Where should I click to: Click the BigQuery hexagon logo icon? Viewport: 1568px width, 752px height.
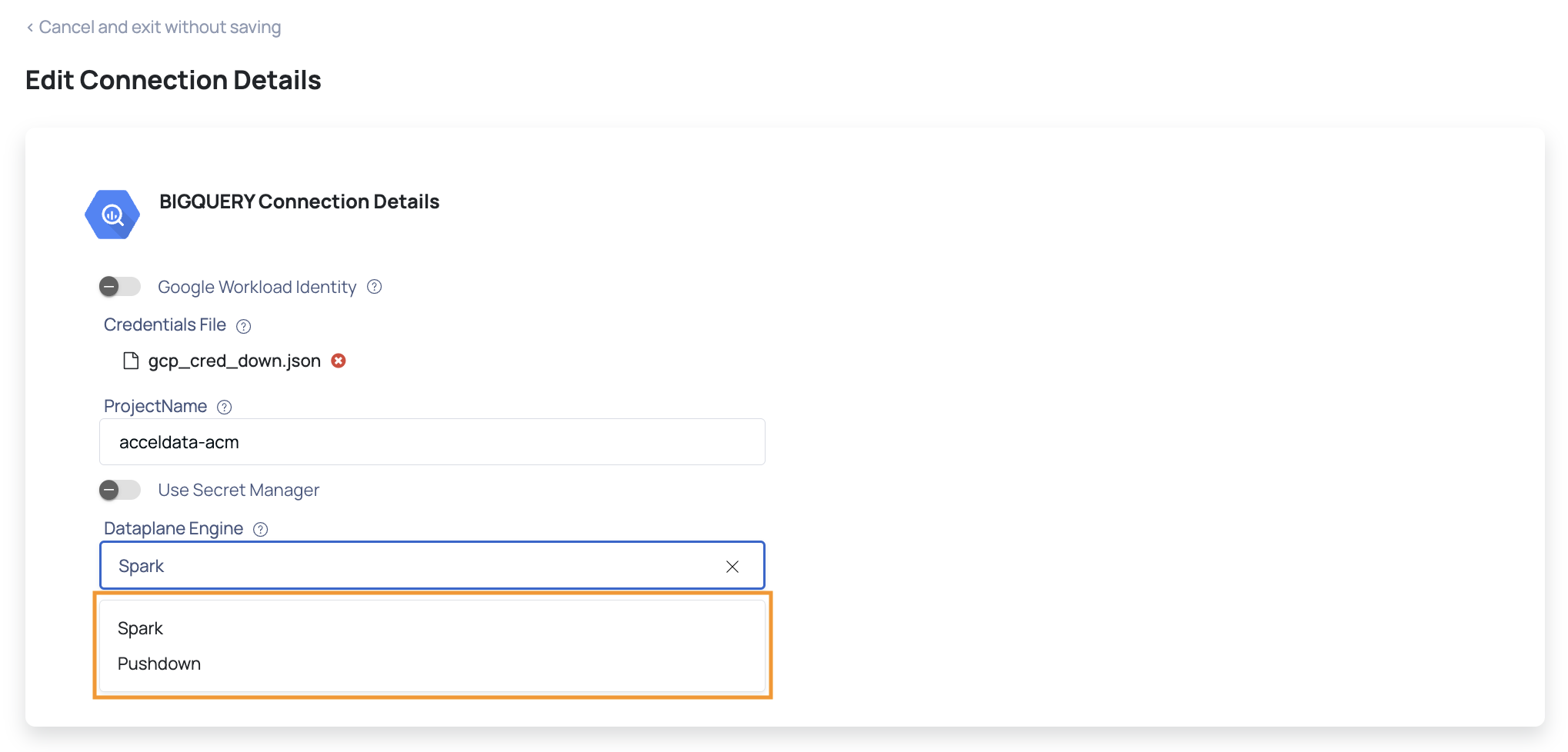tap(112, 215)
